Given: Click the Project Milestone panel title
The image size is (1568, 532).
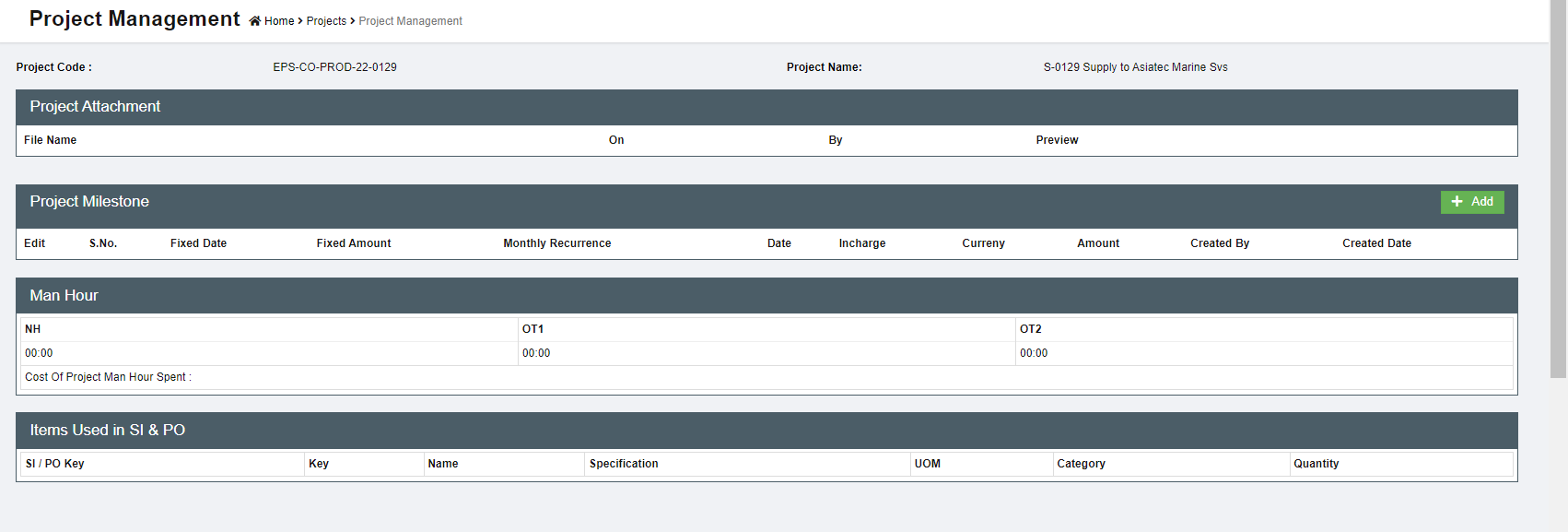Looking at the screenshot, I should 89,202.
